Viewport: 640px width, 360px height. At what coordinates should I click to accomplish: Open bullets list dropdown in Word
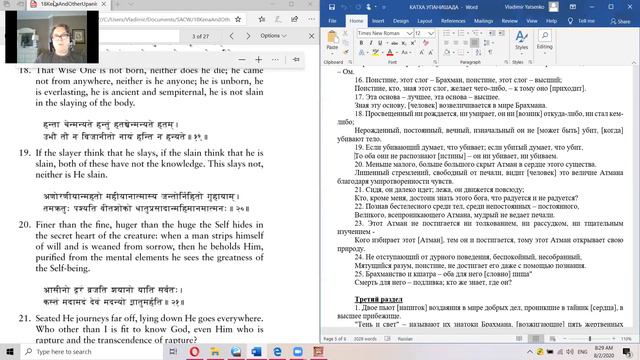pyautogui.click(x=454, y=33)
